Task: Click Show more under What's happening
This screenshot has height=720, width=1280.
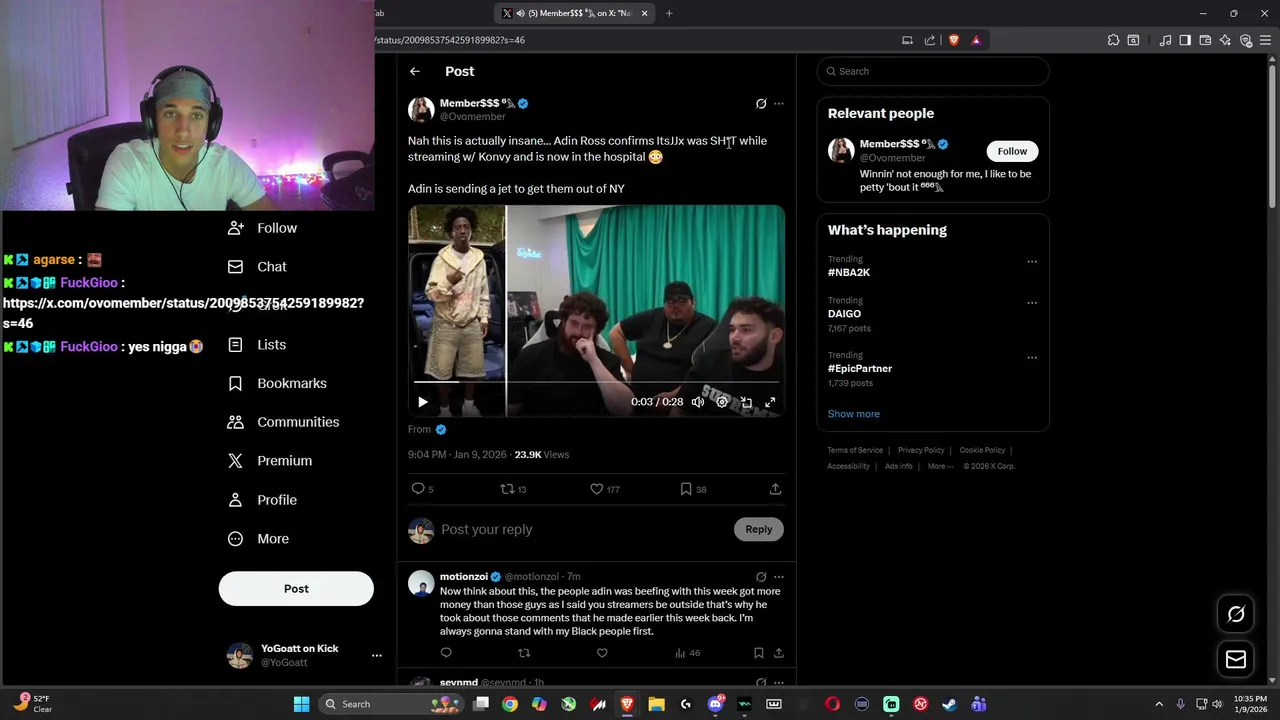Action: (x=853, y=414)
